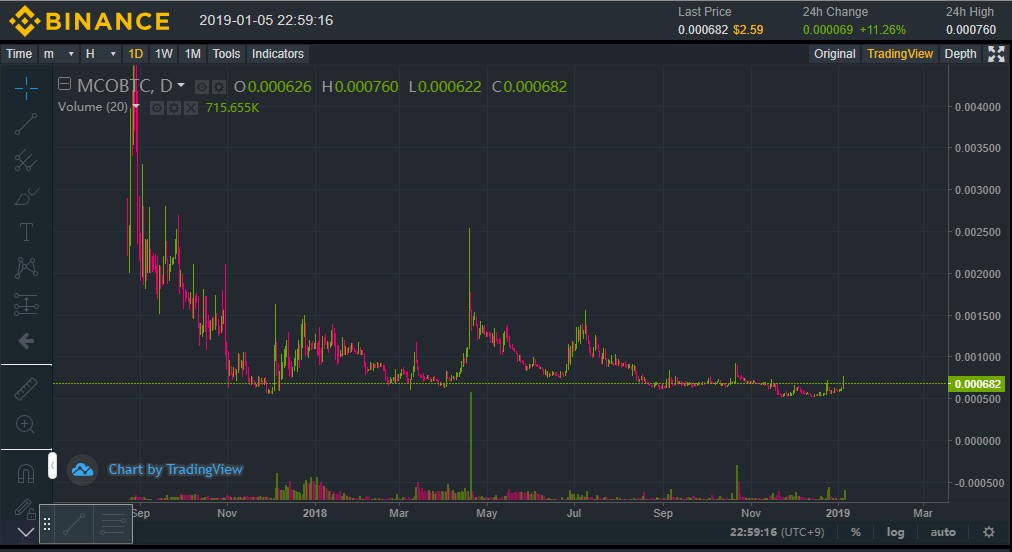Enable magnet mode in the sidebar
1012x552 pixels.
26,471
